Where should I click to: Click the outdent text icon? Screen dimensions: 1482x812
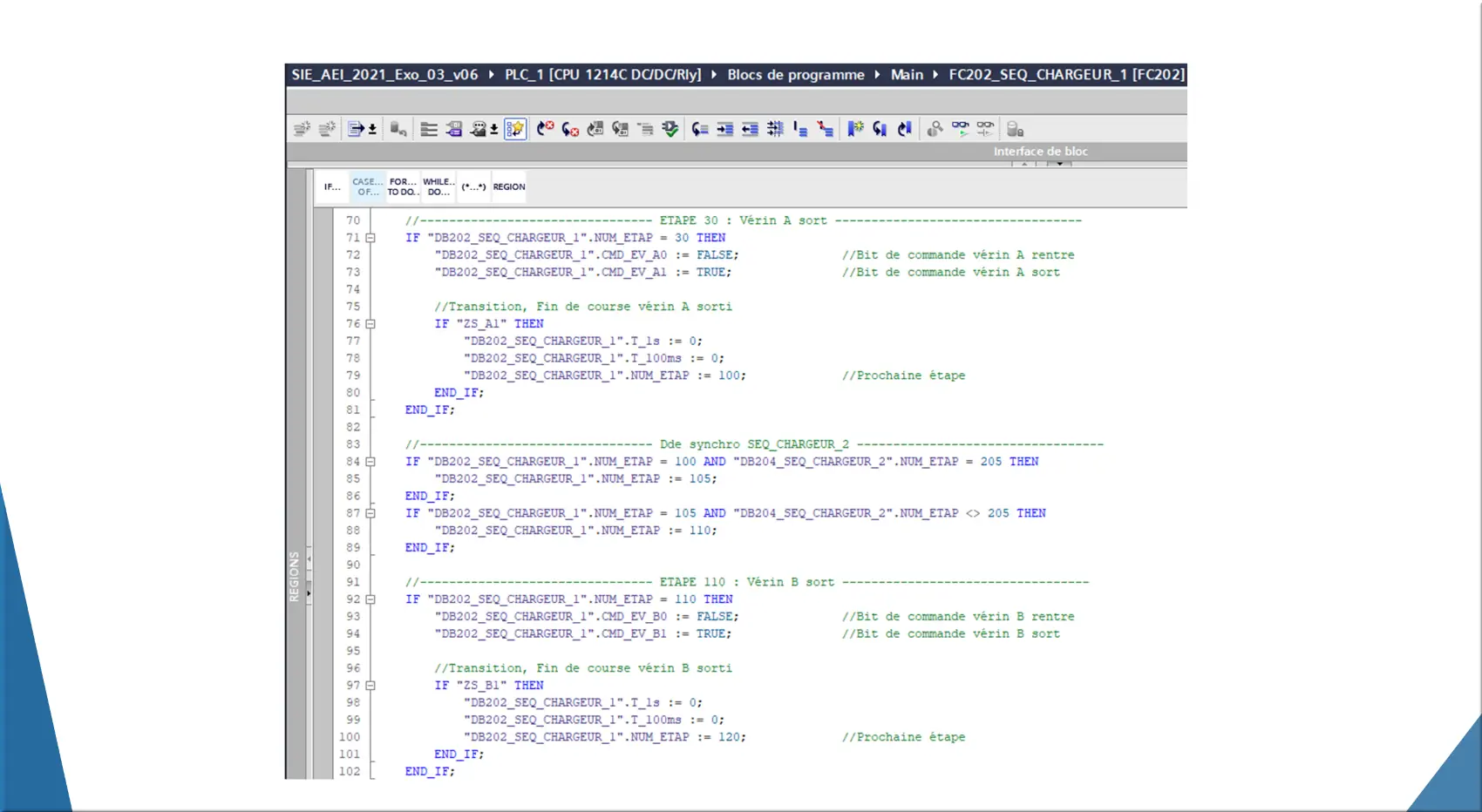coord(750,129)
